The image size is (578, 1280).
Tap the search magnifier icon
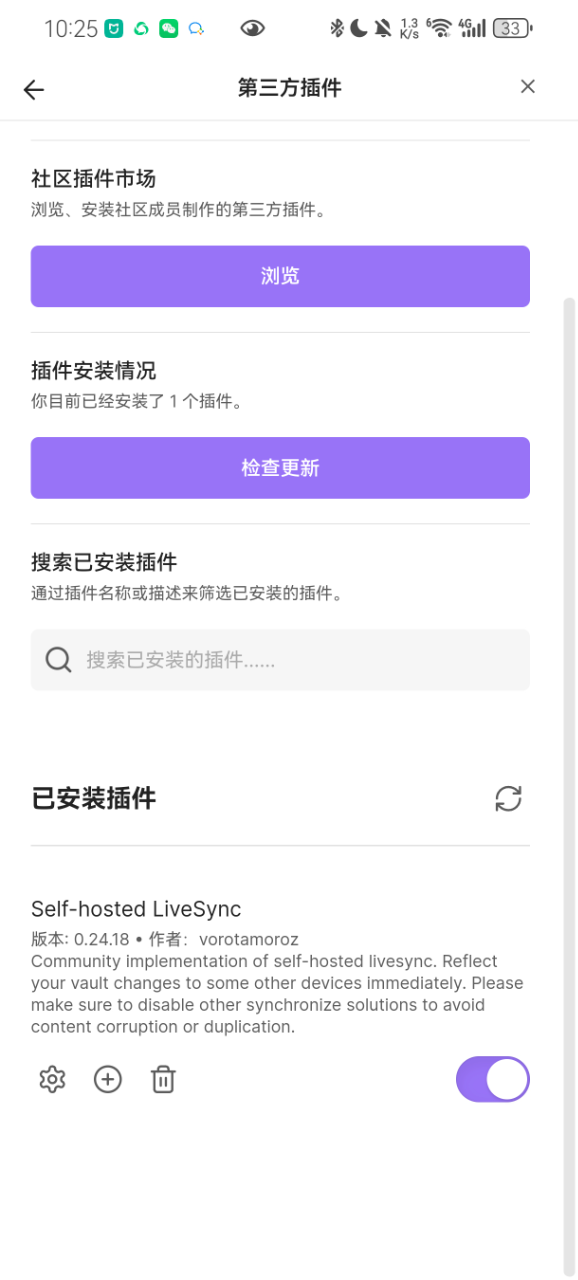click(x=59, y=660)
